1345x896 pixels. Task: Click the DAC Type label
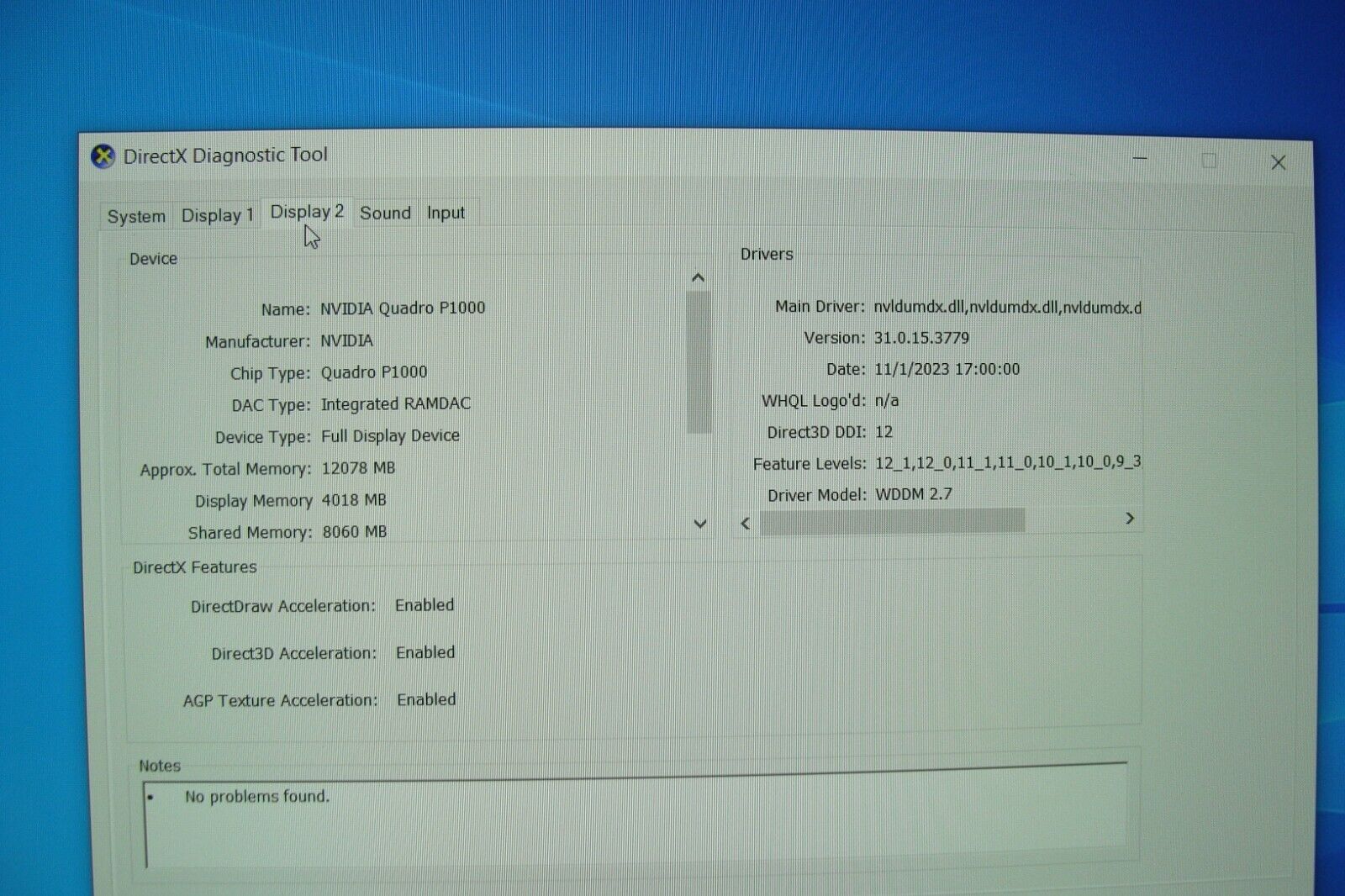click(271, 405)
